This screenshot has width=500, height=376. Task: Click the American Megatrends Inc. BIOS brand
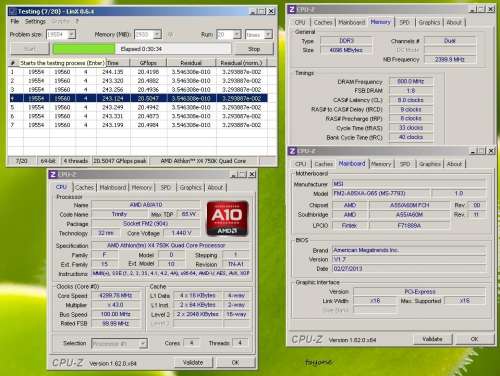coord(409,250)
